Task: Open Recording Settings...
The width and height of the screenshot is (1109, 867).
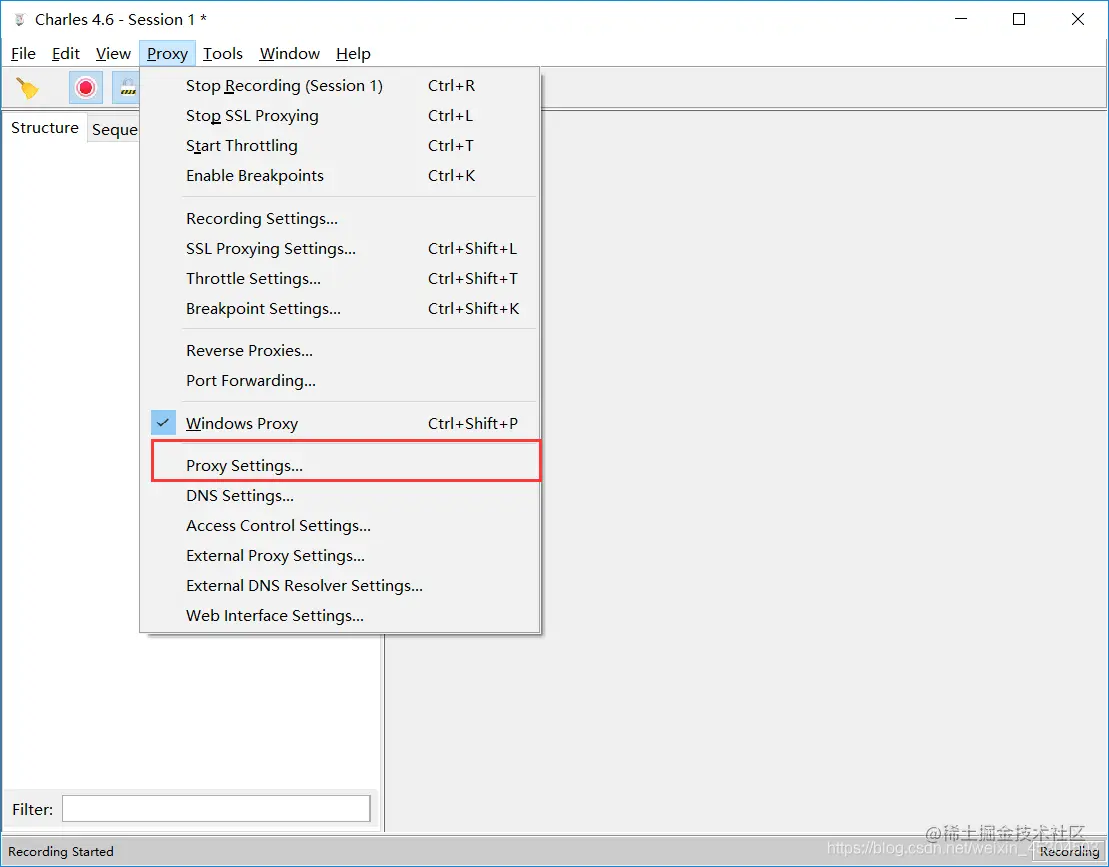Action: tap(339, 219)
